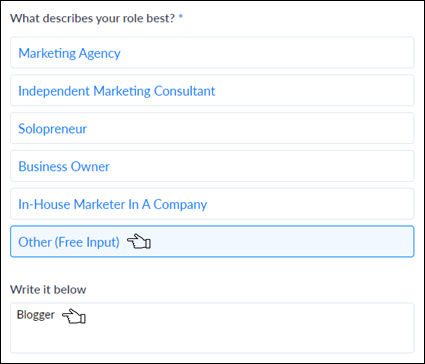Click the blue required asterisk
Screen dimensions: 425x364
point(180,18)
